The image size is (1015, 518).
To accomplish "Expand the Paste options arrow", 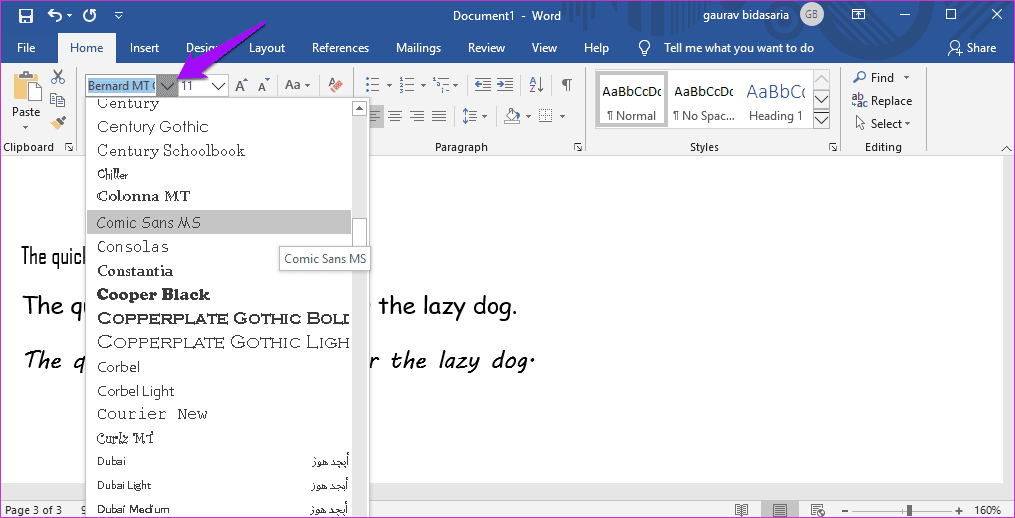I will (x=26, y=126).
